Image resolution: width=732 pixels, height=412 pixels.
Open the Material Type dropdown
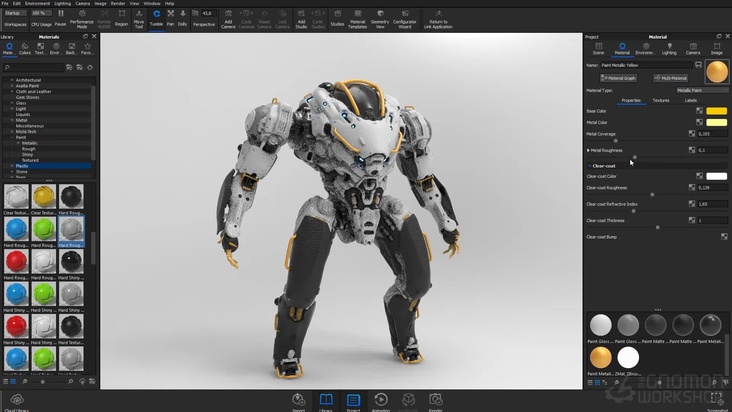[x=702, y=90]
